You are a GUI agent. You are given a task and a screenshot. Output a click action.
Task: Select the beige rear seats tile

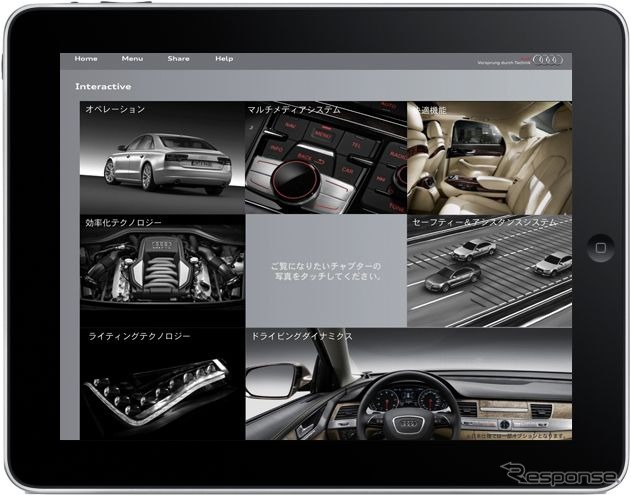pyautogui.click(x=488, y=160)
